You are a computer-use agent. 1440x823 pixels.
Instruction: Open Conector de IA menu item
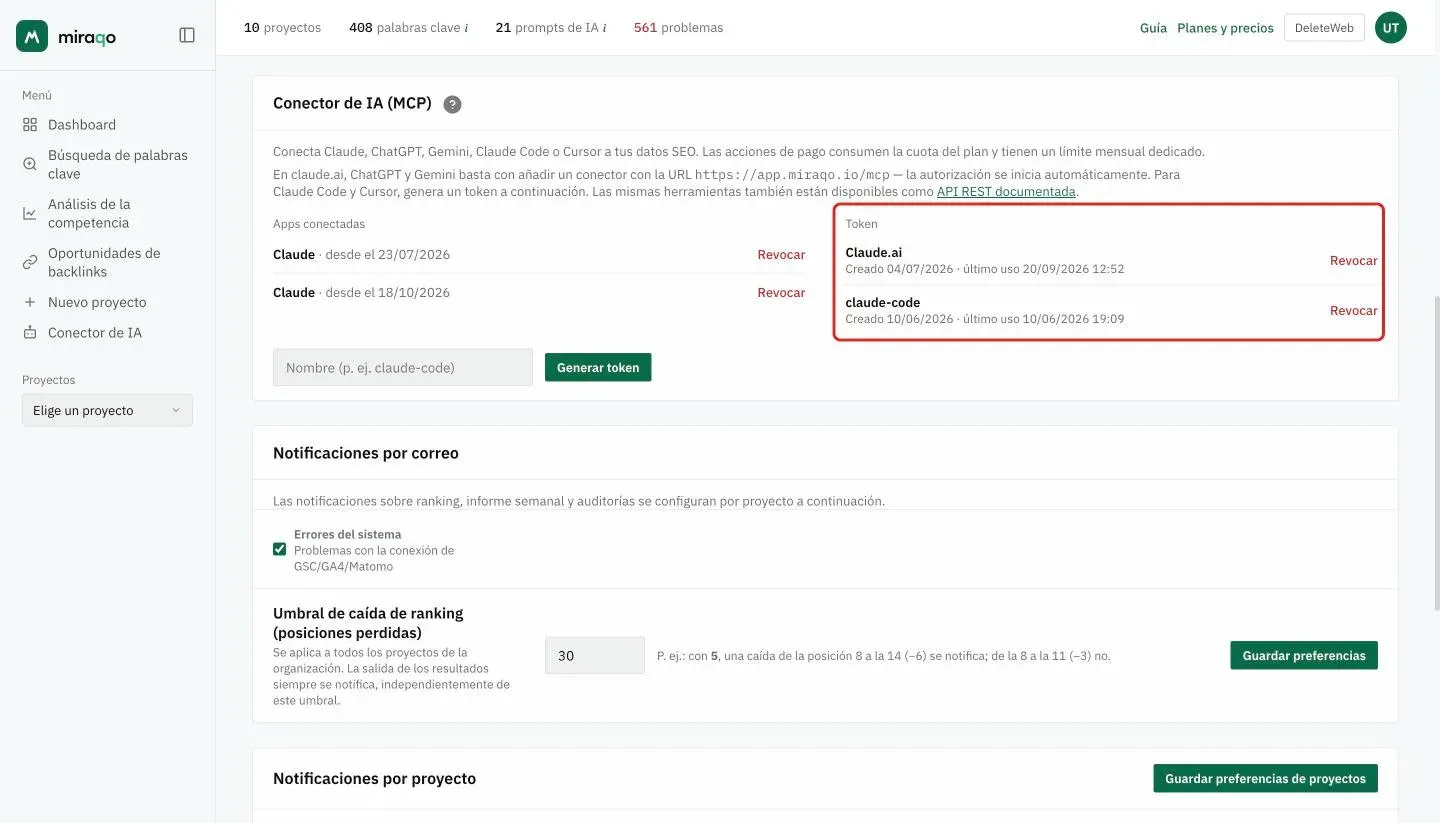click(x=95, y=332)
